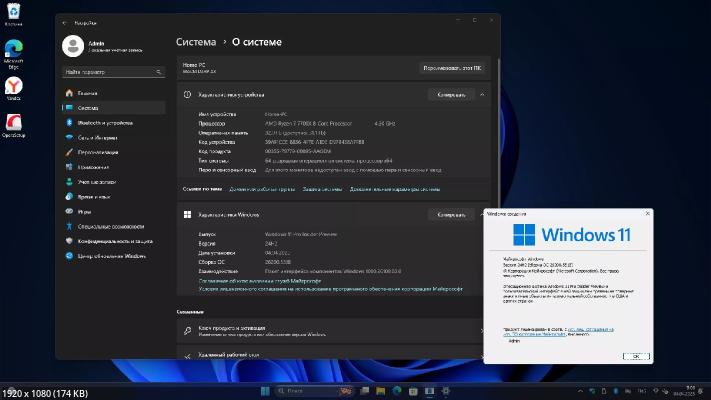Click the taskbar search box
This screenshot has width=711, height=400.
[315, 391]
